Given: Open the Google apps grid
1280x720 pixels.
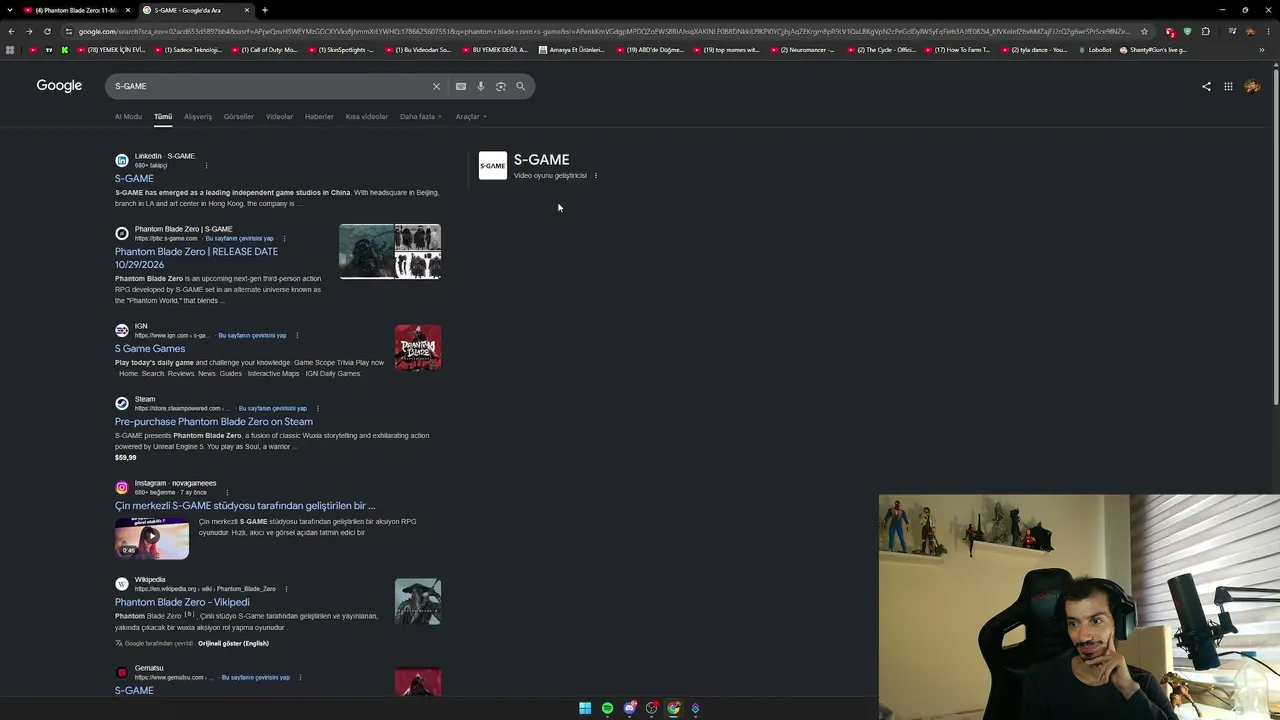Looking at the screenshot, I should coord(1228,86).
